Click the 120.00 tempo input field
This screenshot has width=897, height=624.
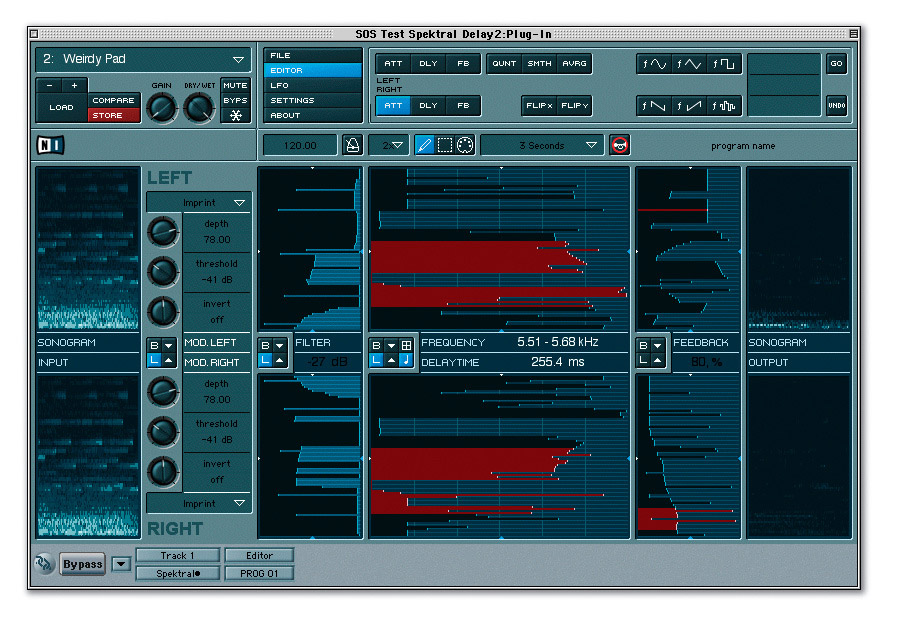click(298, 144)
